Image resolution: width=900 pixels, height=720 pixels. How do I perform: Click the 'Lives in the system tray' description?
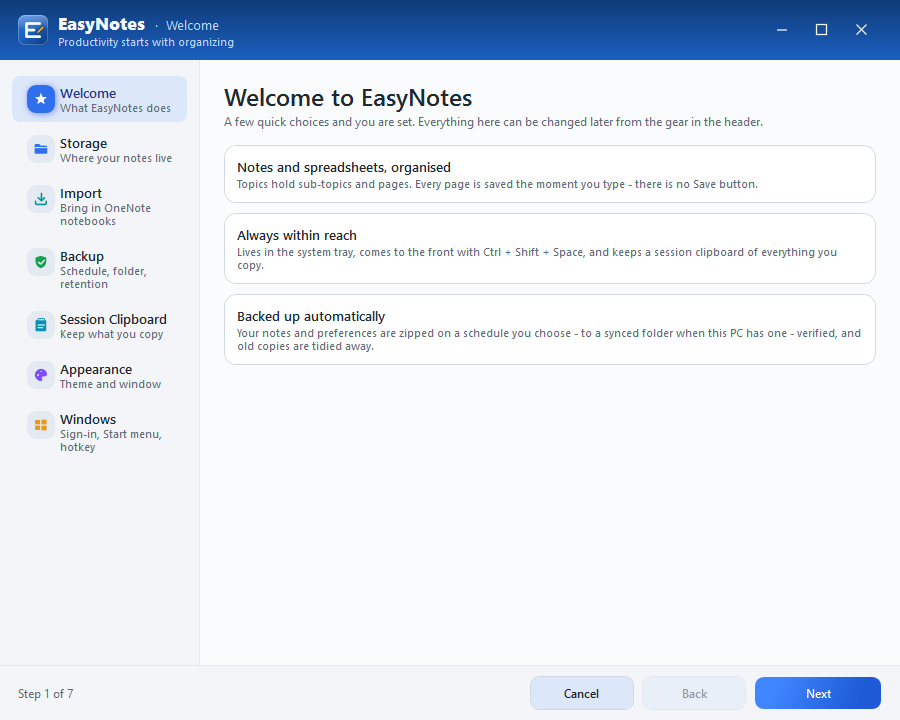pos(537,258)
